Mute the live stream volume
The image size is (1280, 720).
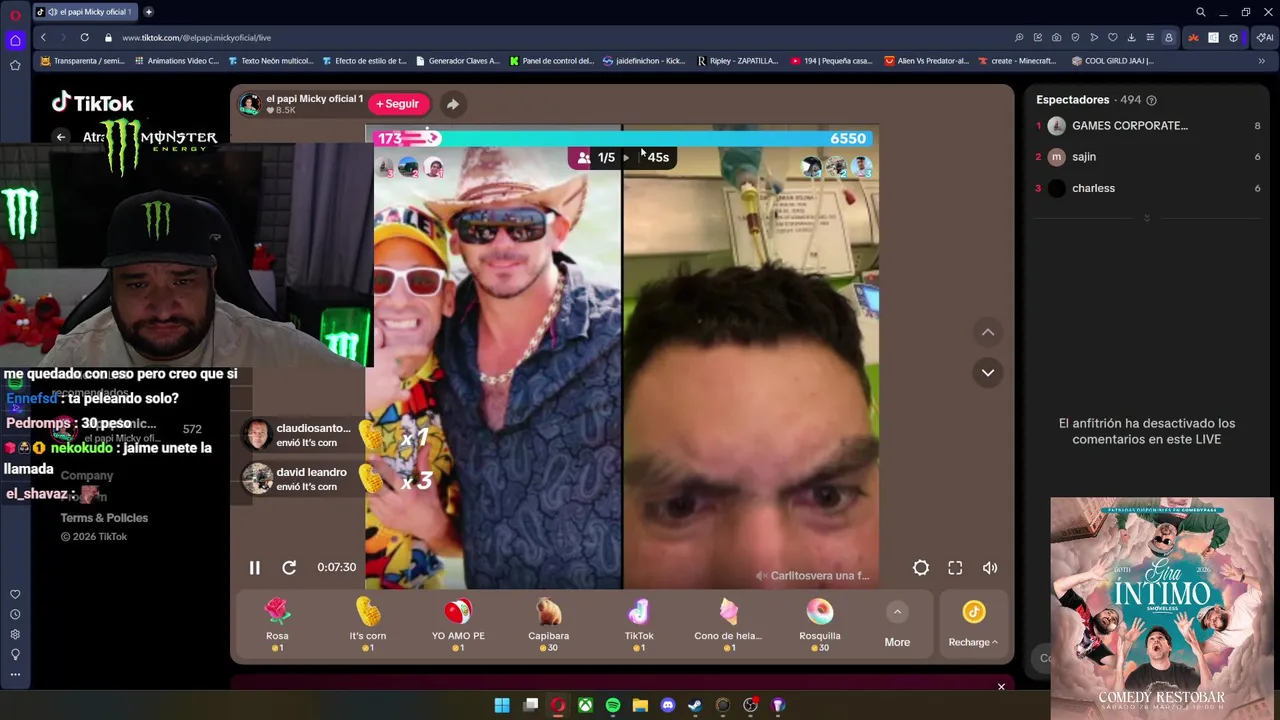pos(990,567)
